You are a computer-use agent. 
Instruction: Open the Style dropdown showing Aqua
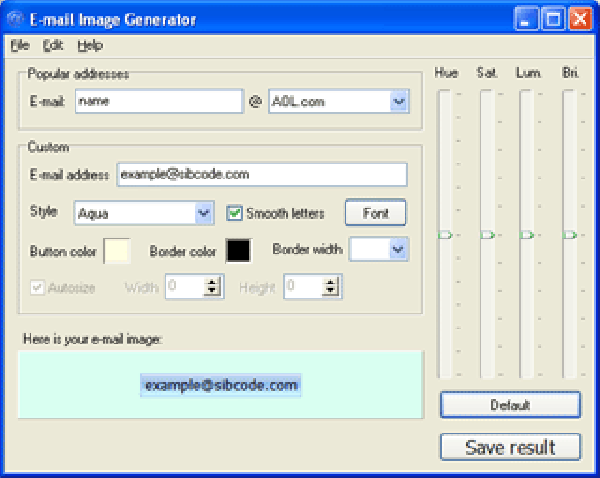click(x=144, y=213)
